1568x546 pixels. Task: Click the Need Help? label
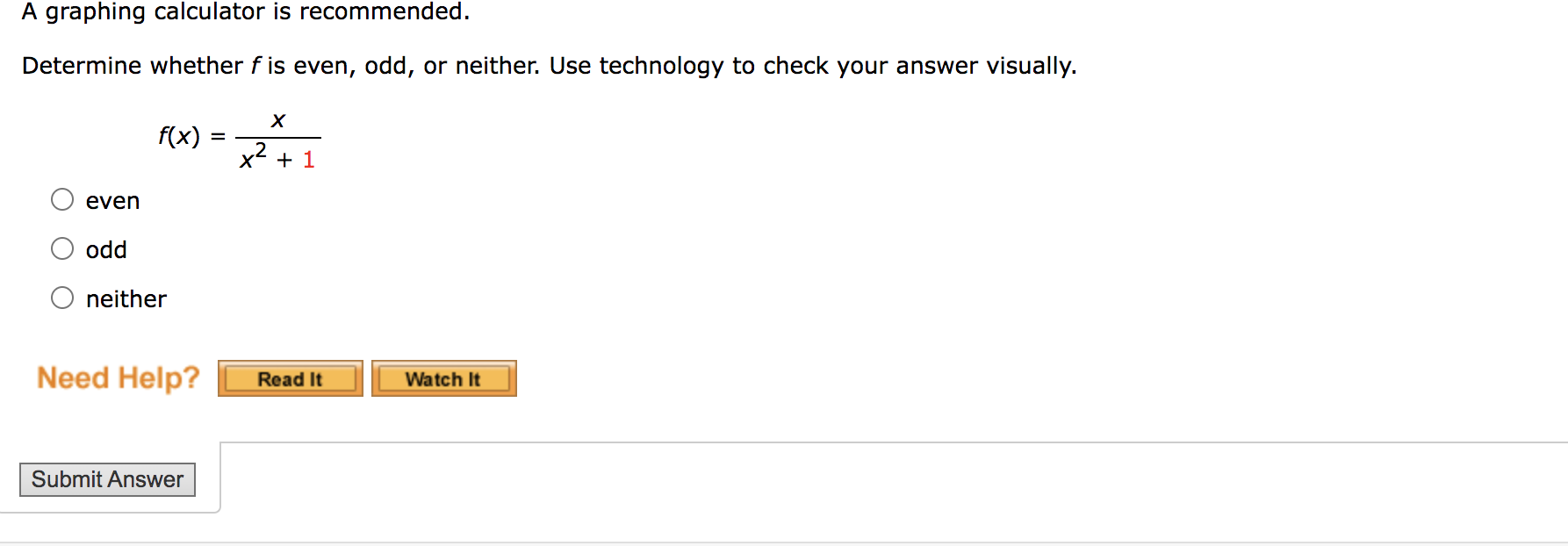pyautogui.click(x=119, y=377)
